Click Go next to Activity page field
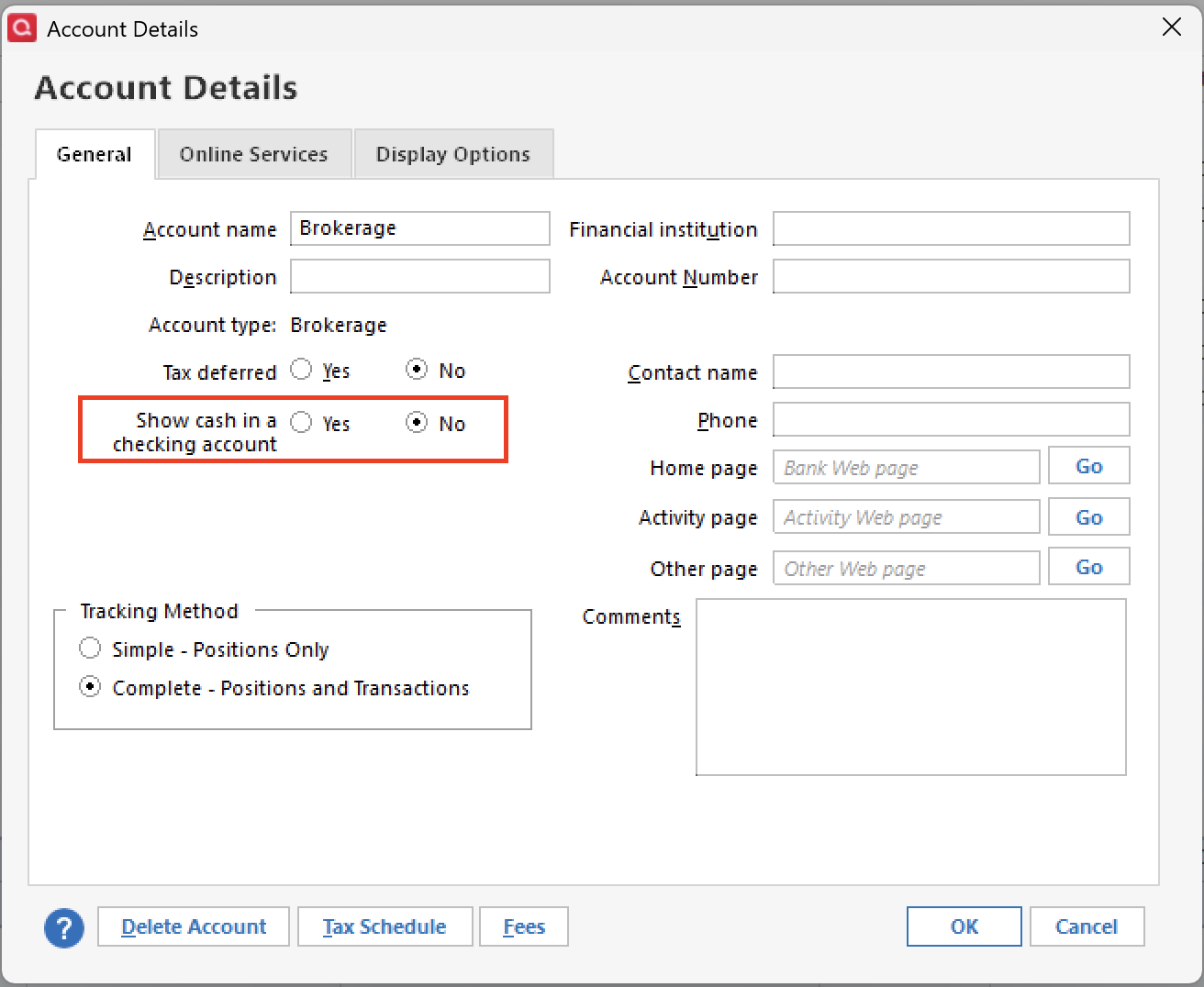 pos(1088,517)
